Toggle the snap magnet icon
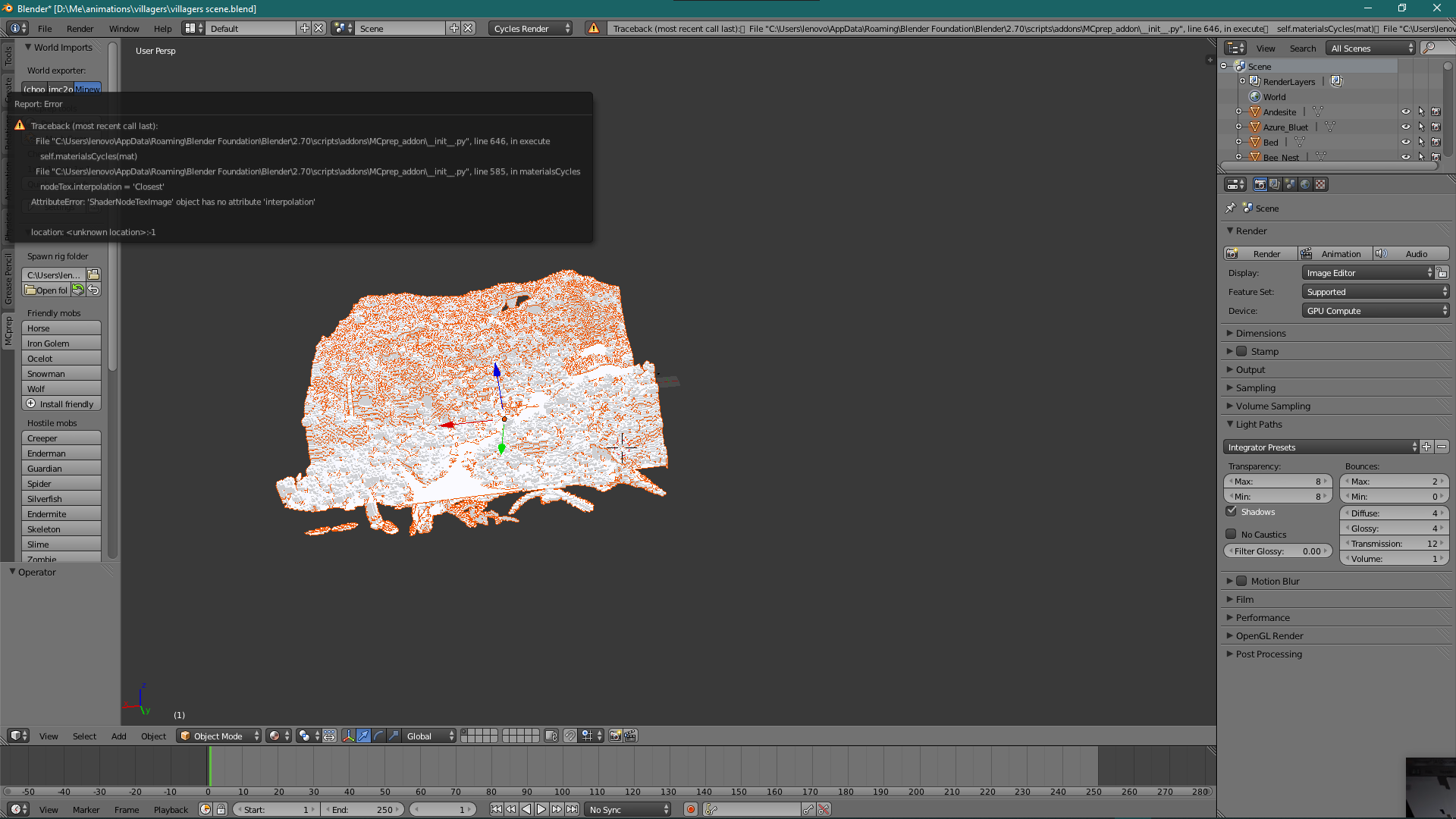The image size is (1456, 819). tap(570, 736)
